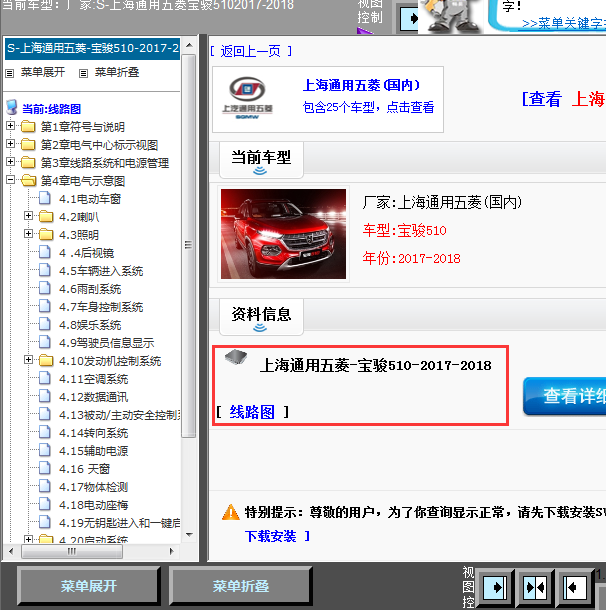
Task: Open the 线路图 link in 资料信息
Action: pyautogui.click(x=252, y=412)
